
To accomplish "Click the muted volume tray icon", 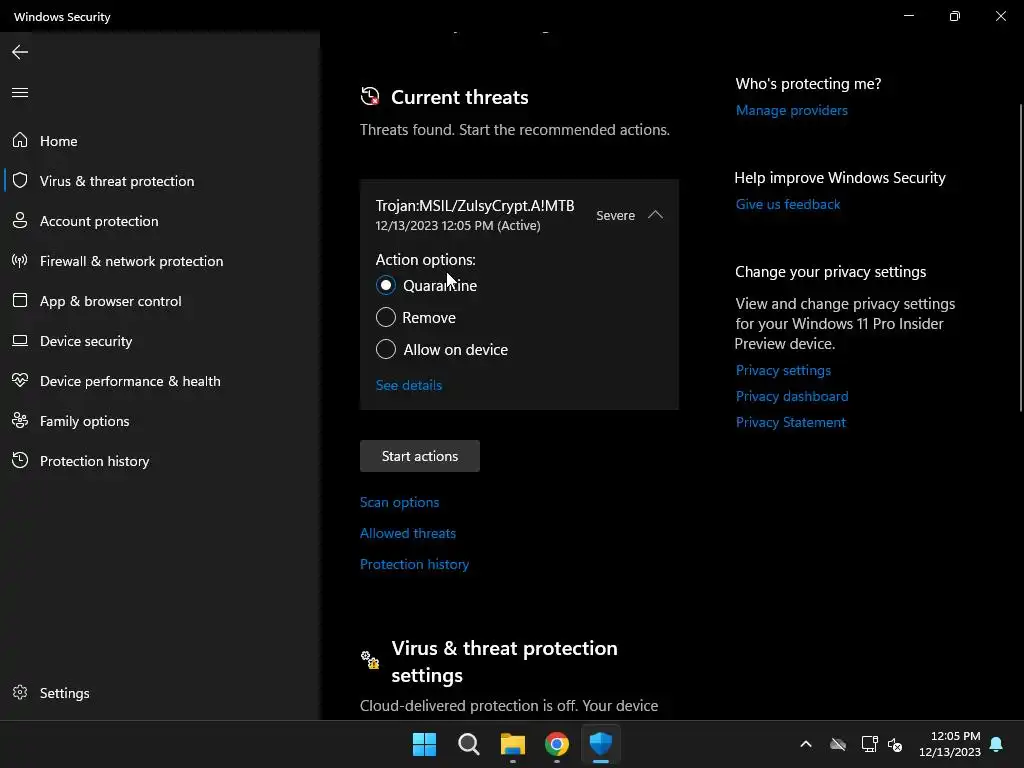I will 895,744.
